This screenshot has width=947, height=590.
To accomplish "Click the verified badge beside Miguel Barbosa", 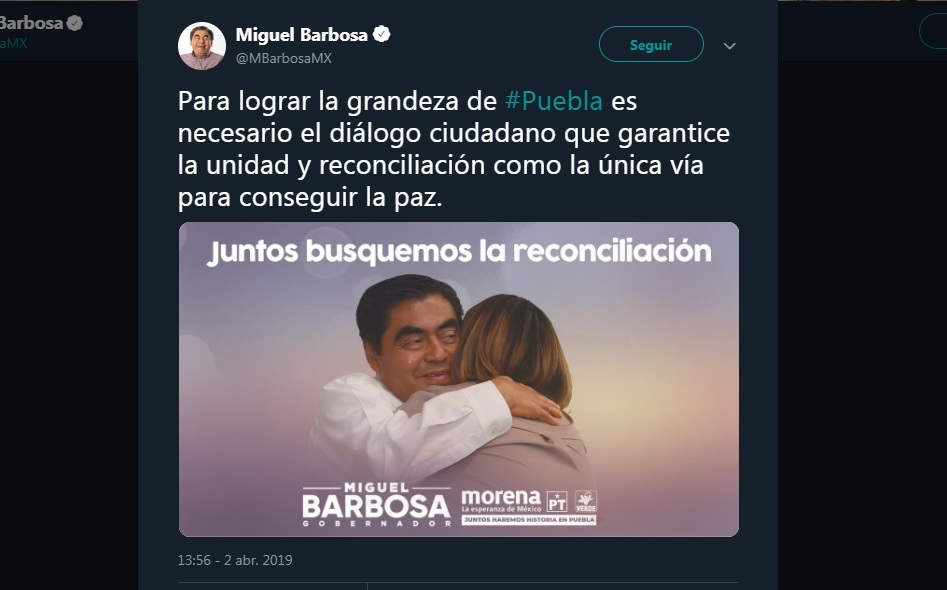I will [x=382, y=34].
